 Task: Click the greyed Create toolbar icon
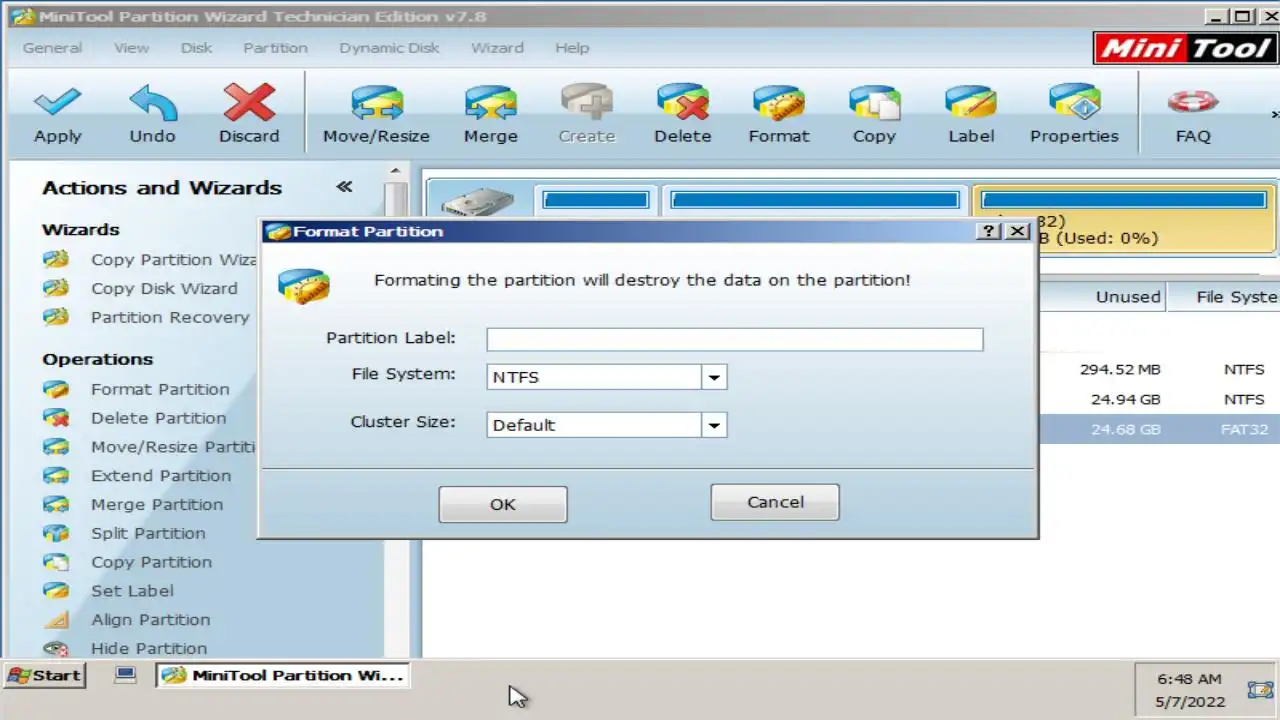[586, 102]
